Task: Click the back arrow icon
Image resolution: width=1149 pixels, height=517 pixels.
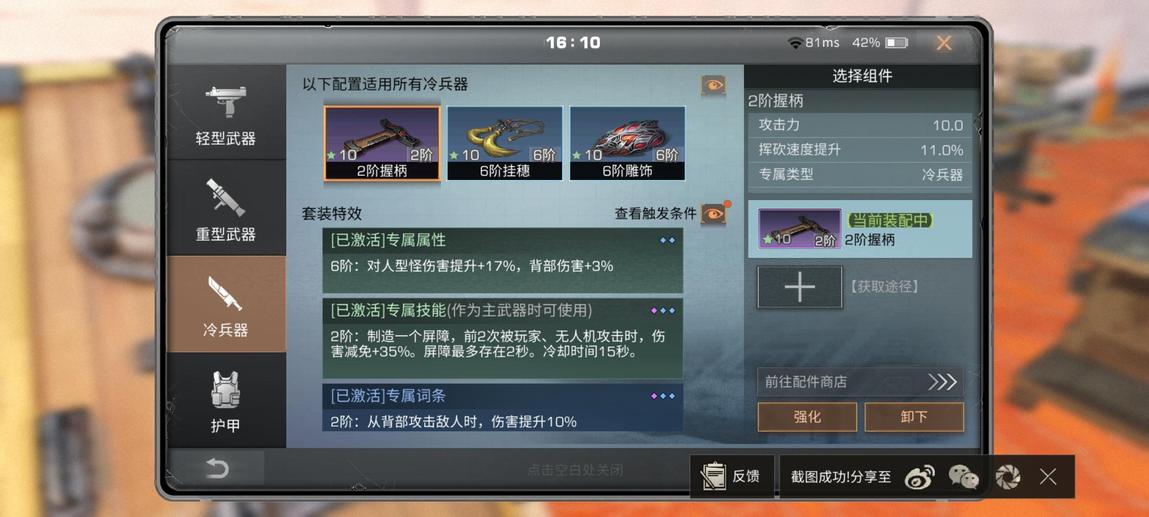Action: pyautogui.click(x=217, y=469)
